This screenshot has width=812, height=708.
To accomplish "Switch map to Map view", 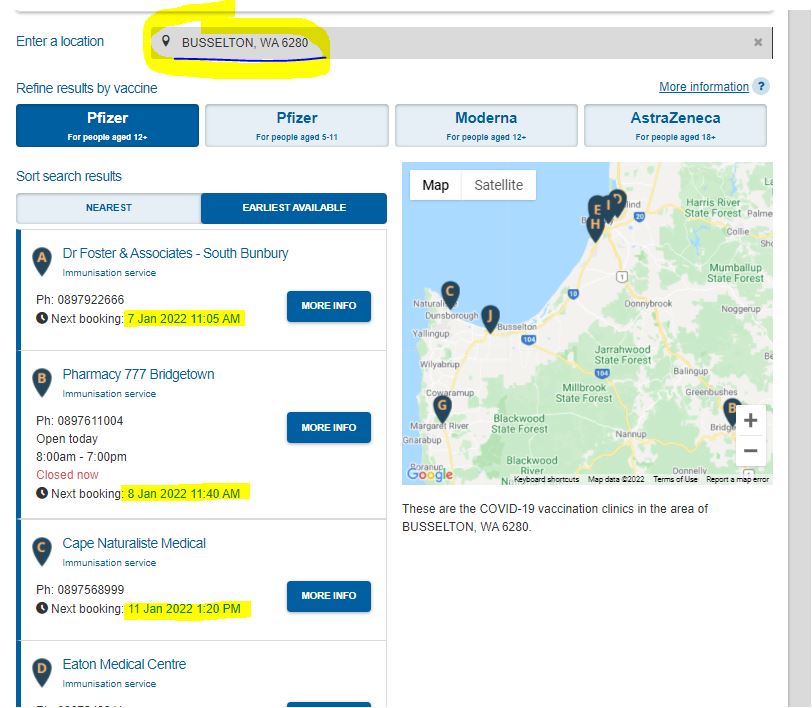I will click(436, 185).
